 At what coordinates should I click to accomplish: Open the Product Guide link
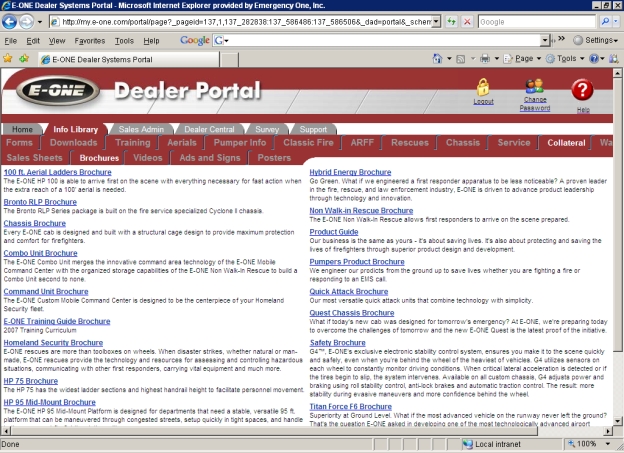point(334,232)
